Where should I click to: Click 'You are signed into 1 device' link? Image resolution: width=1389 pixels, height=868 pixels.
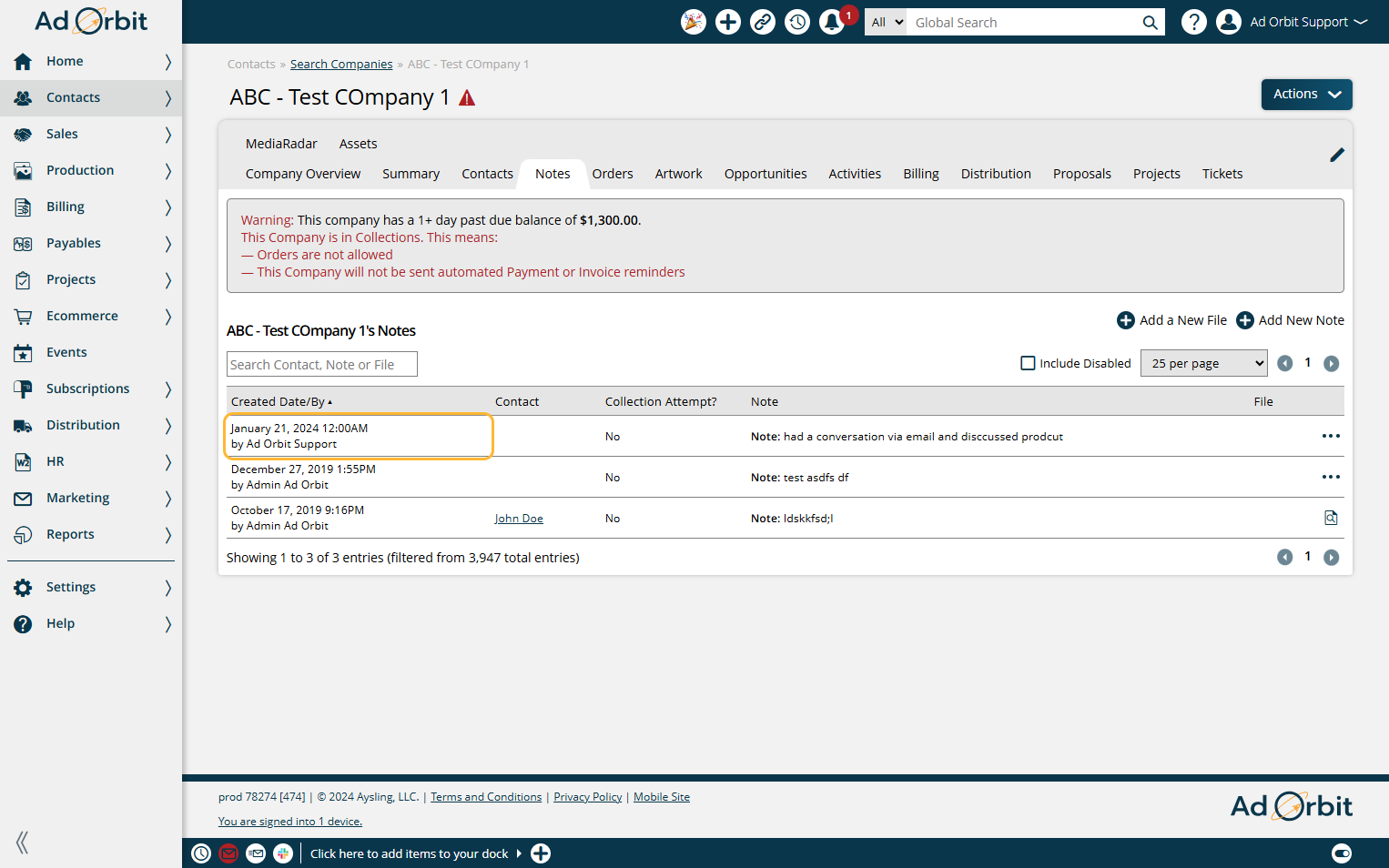[290, 822]
